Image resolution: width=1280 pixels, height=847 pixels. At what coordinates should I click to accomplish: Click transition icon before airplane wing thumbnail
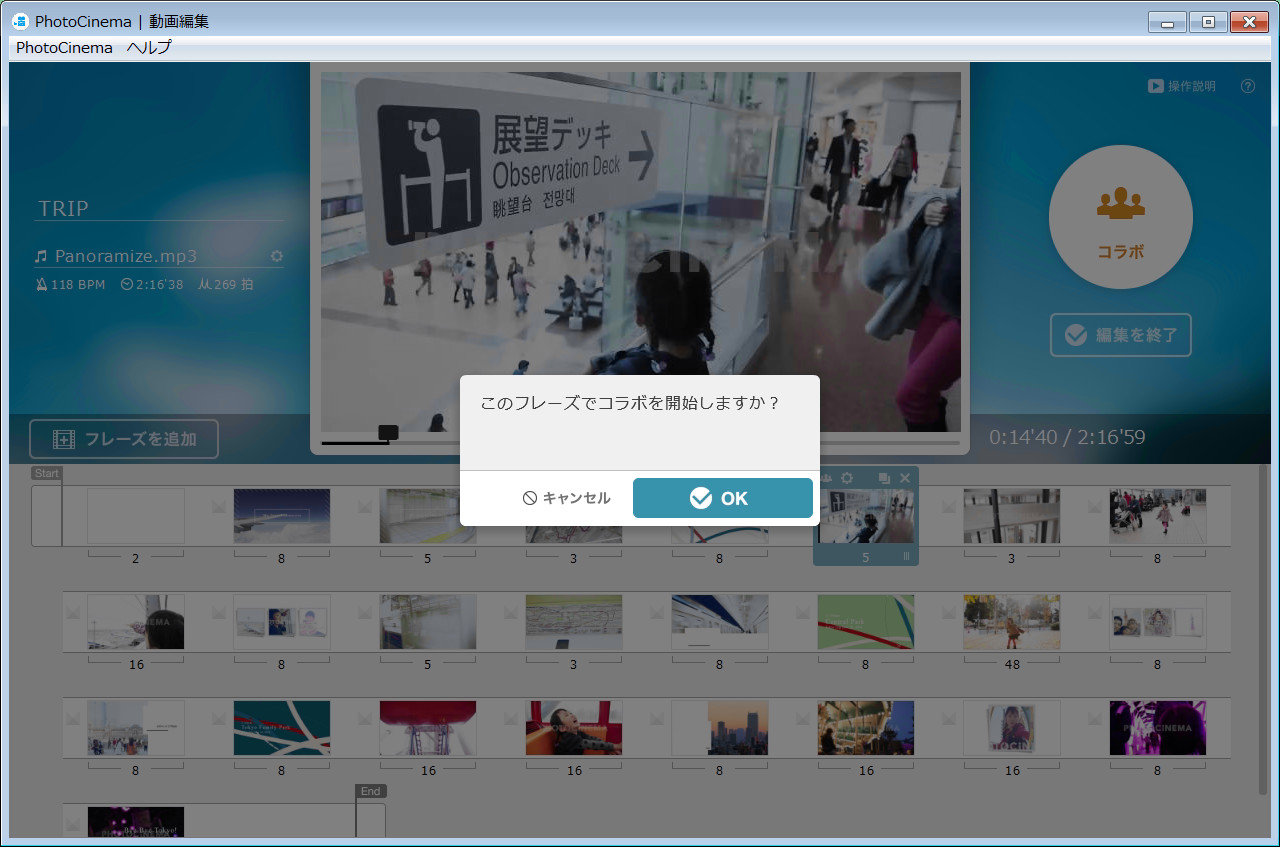(219, 507)
